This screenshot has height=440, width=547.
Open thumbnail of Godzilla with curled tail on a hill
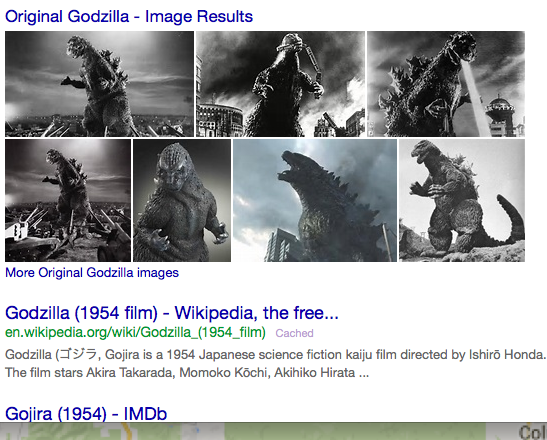coord(462,200)
